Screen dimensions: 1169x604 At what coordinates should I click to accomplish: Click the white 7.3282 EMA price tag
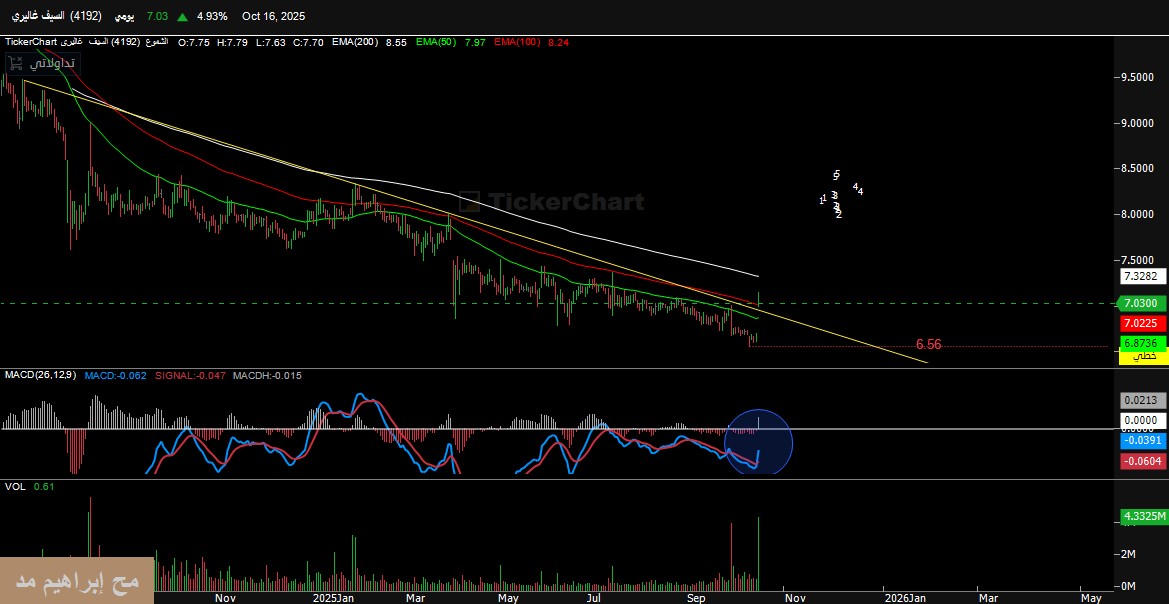[x=1140, y=276]
